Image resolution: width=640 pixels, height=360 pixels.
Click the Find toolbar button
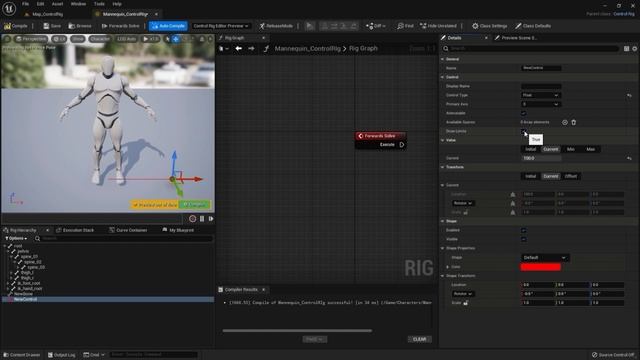point(405,26)
